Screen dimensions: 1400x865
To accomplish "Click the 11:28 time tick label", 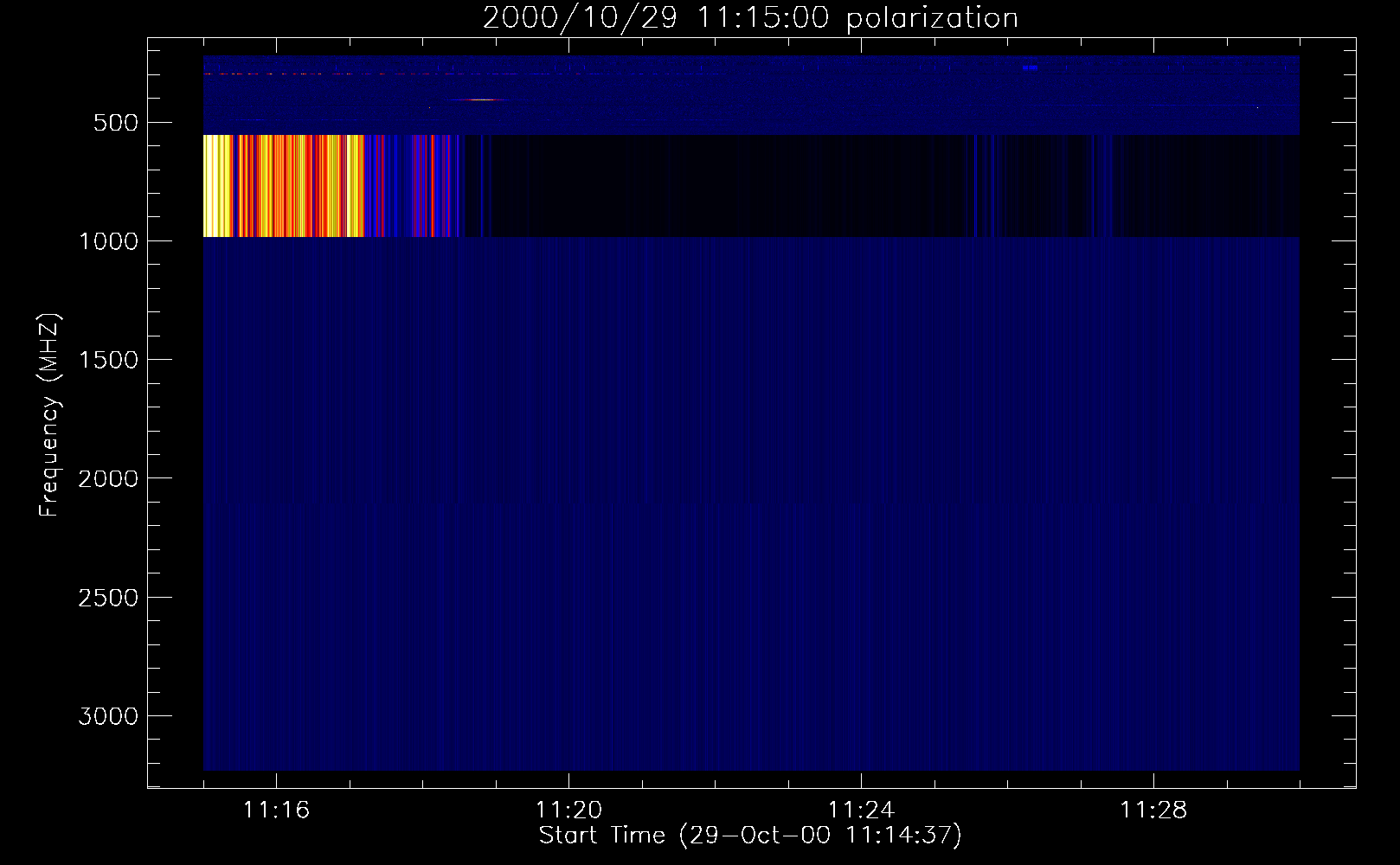I will click(x=1154, y=811).
